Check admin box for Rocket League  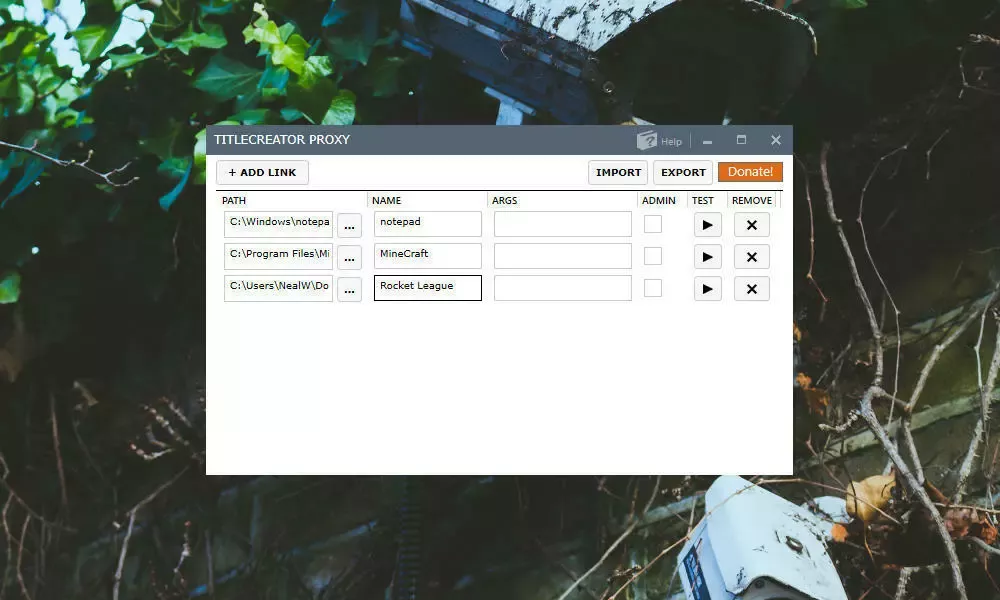click(653, 288)
